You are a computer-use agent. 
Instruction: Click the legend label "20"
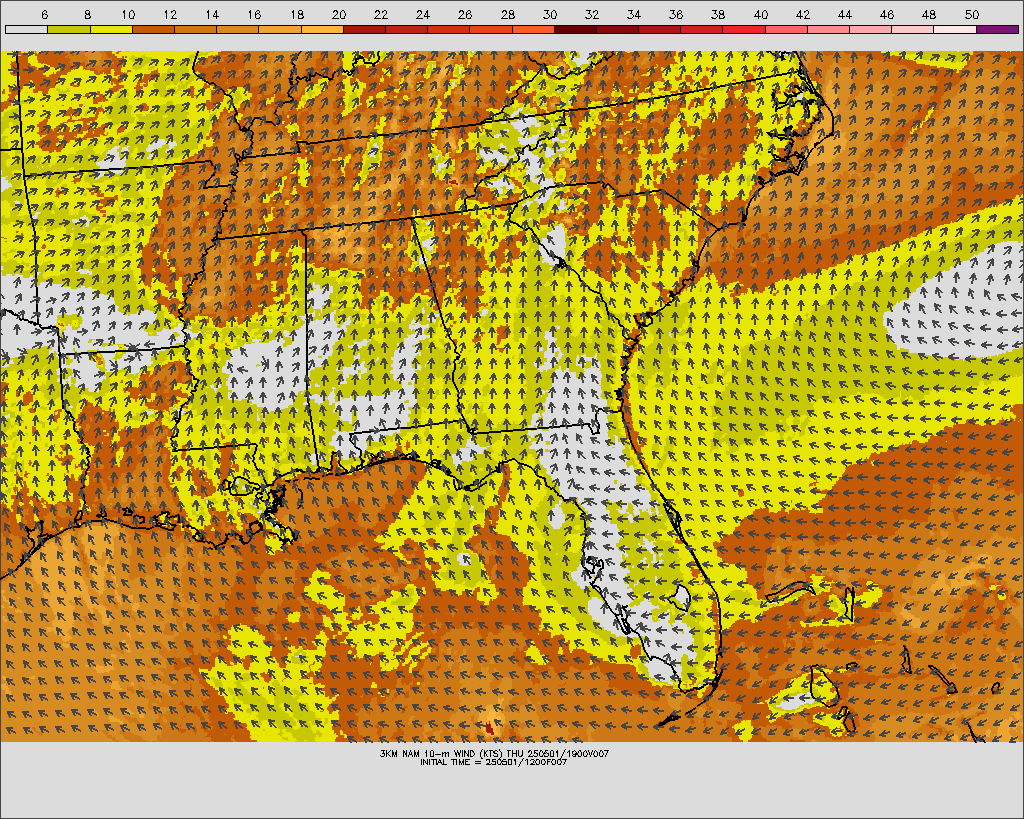click(x=338, y=14)
